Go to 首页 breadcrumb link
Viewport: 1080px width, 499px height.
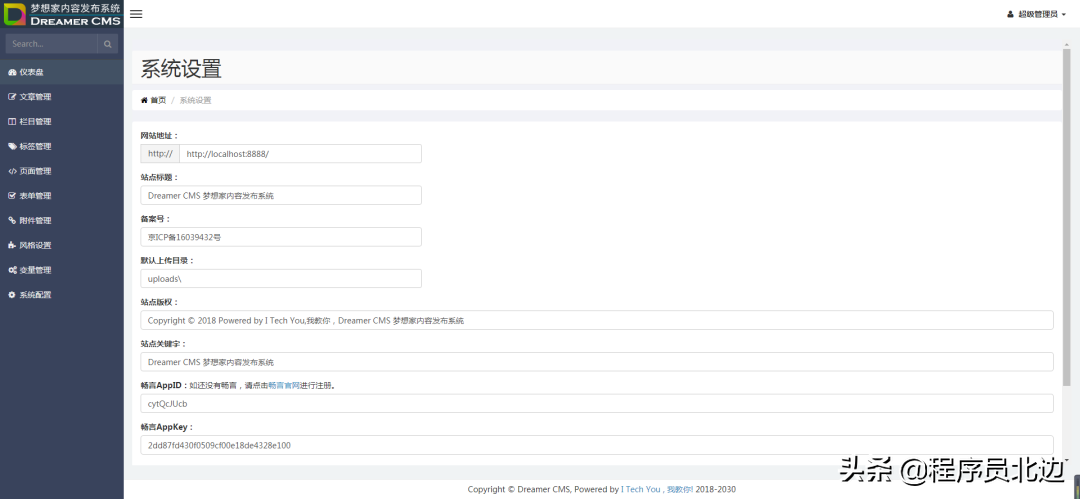coord(158,100)
